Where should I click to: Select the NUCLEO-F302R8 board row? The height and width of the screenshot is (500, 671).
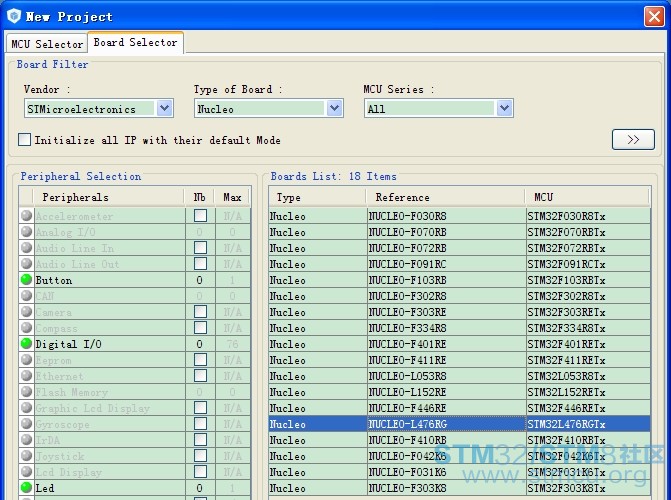pos(460,296)
